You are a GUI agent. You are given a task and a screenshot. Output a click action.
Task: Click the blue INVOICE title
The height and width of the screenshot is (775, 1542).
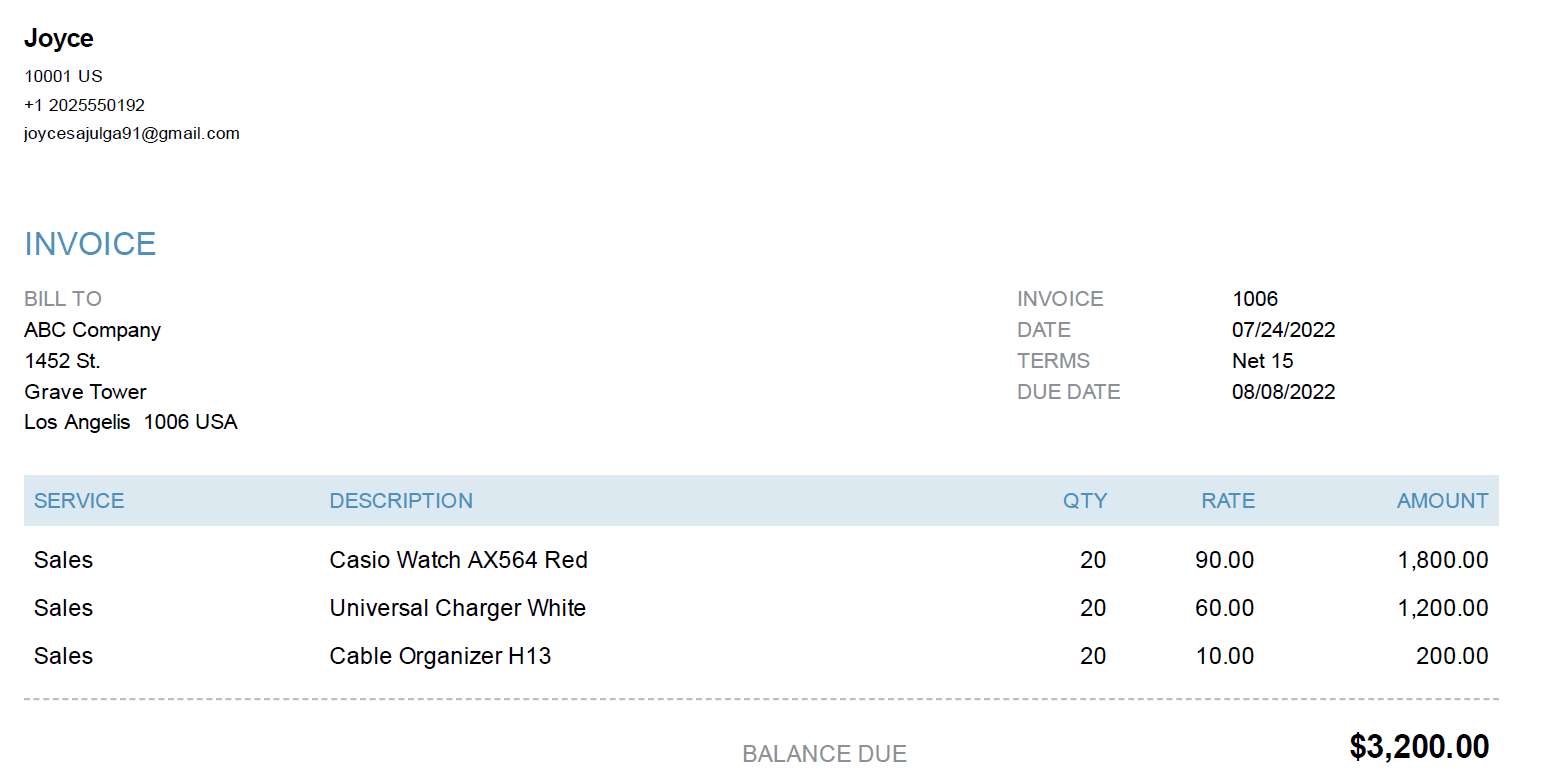90,244
